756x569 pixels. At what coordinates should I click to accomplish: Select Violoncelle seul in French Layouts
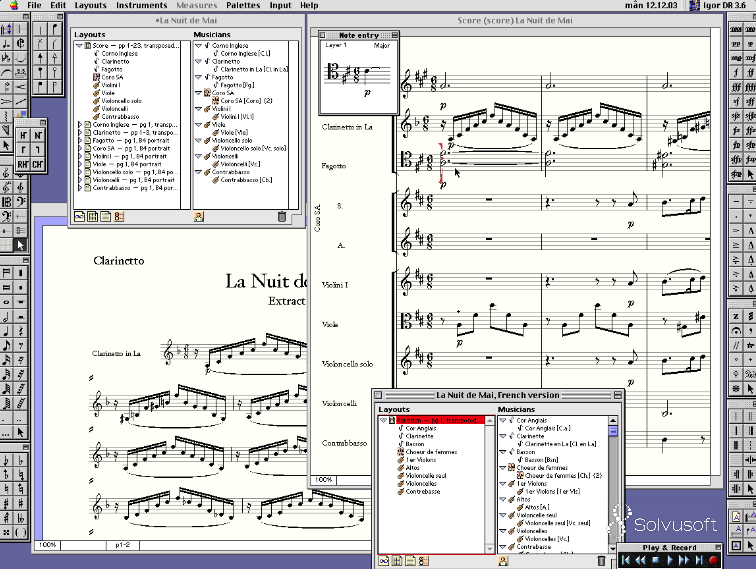coord(426,475)
